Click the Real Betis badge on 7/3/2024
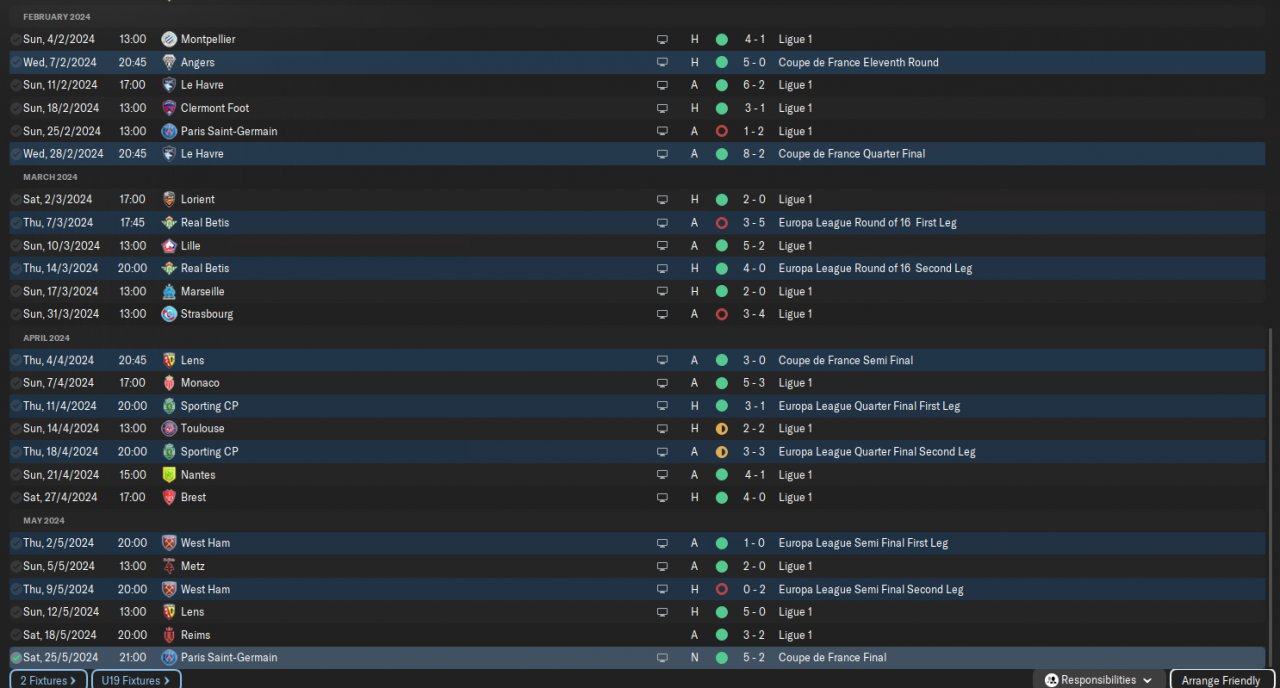1280x688 pixels. pos(169,223)
